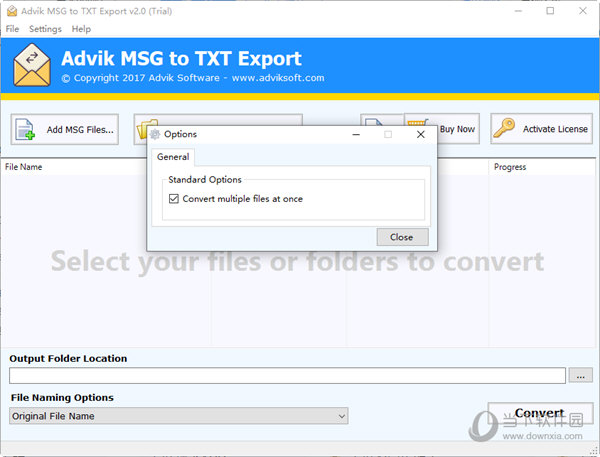Maximize the main Advik window

(550, 11)
